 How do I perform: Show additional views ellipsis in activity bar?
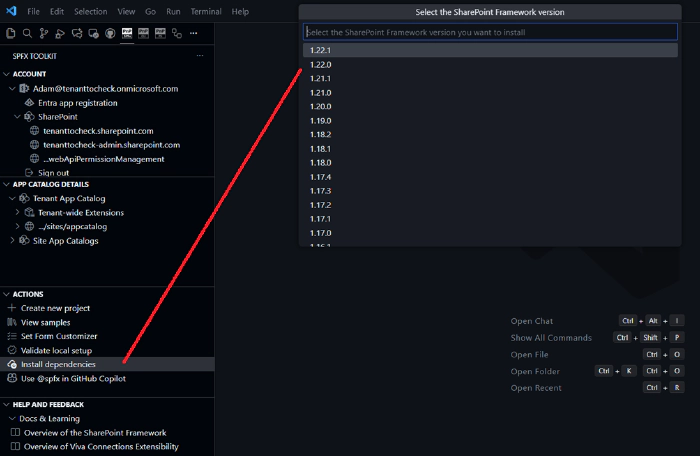194,33
